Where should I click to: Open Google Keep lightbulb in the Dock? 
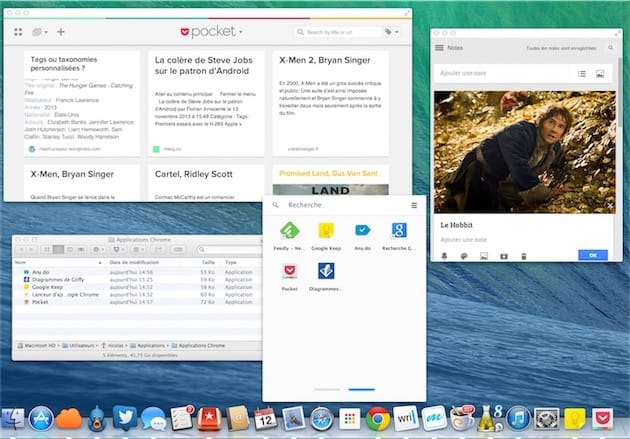click(575, 419)
